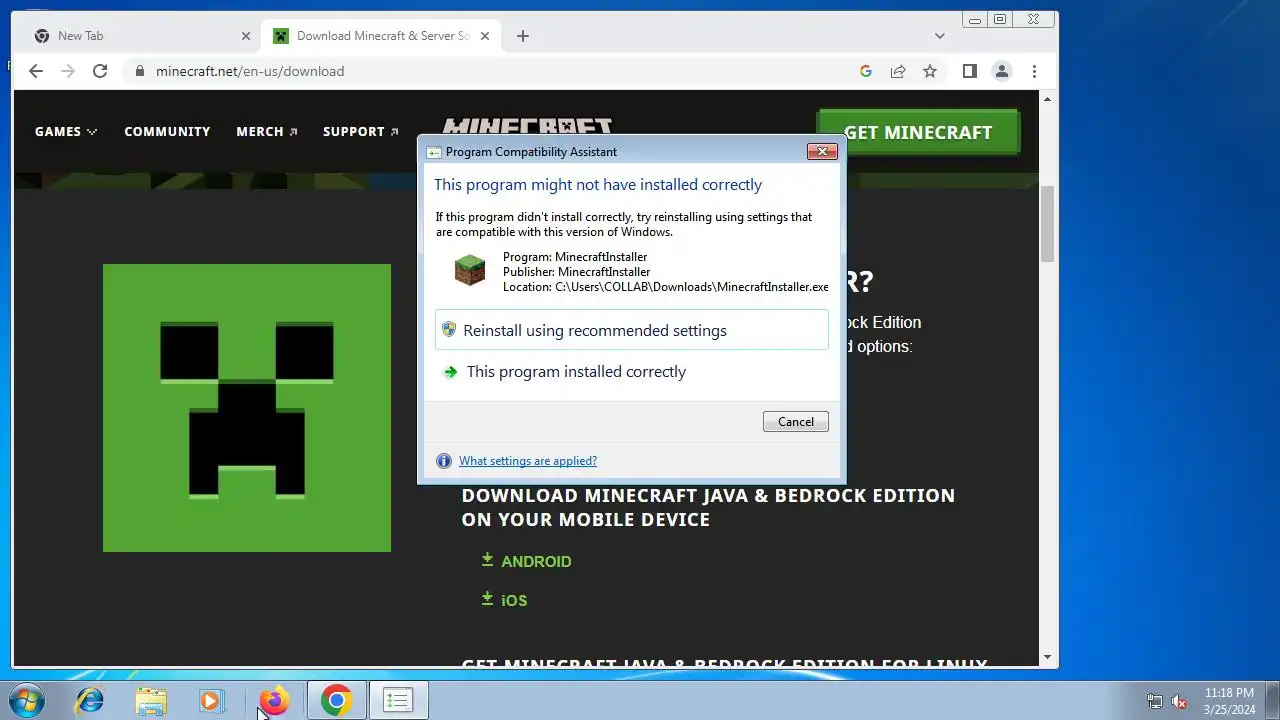Open the Chrome side panel icon
1280x720 pixels.
tap(969, 71)
